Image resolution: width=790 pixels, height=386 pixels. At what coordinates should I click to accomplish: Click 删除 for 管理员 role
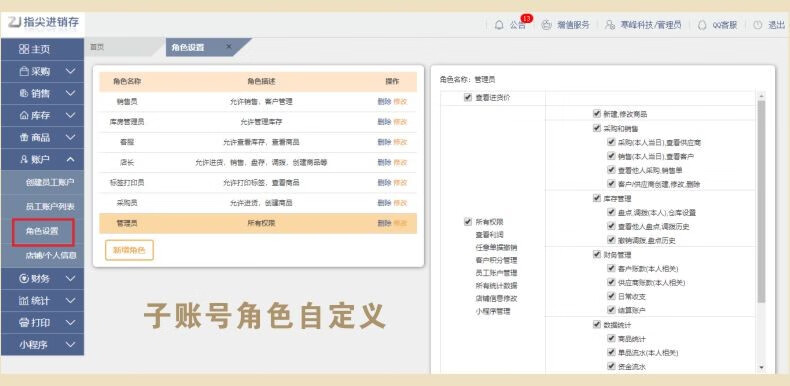(384, 223)
